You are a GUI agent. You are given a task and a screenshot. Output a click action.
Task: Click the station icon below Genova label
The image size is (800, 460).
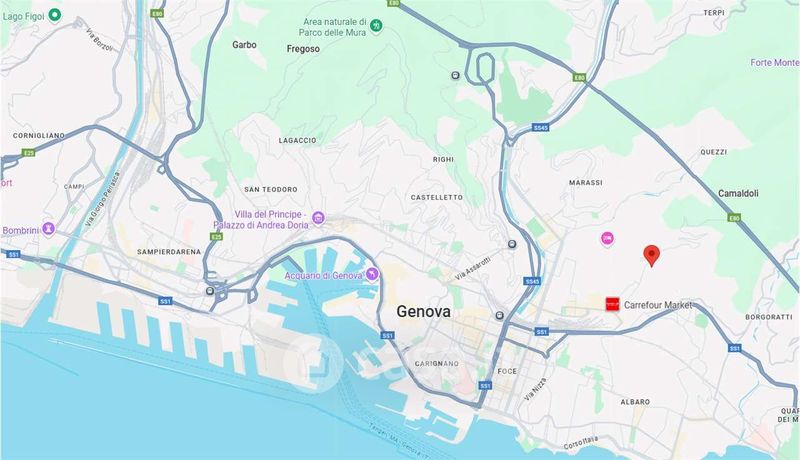pyautogui.click(x=499, y=315)
